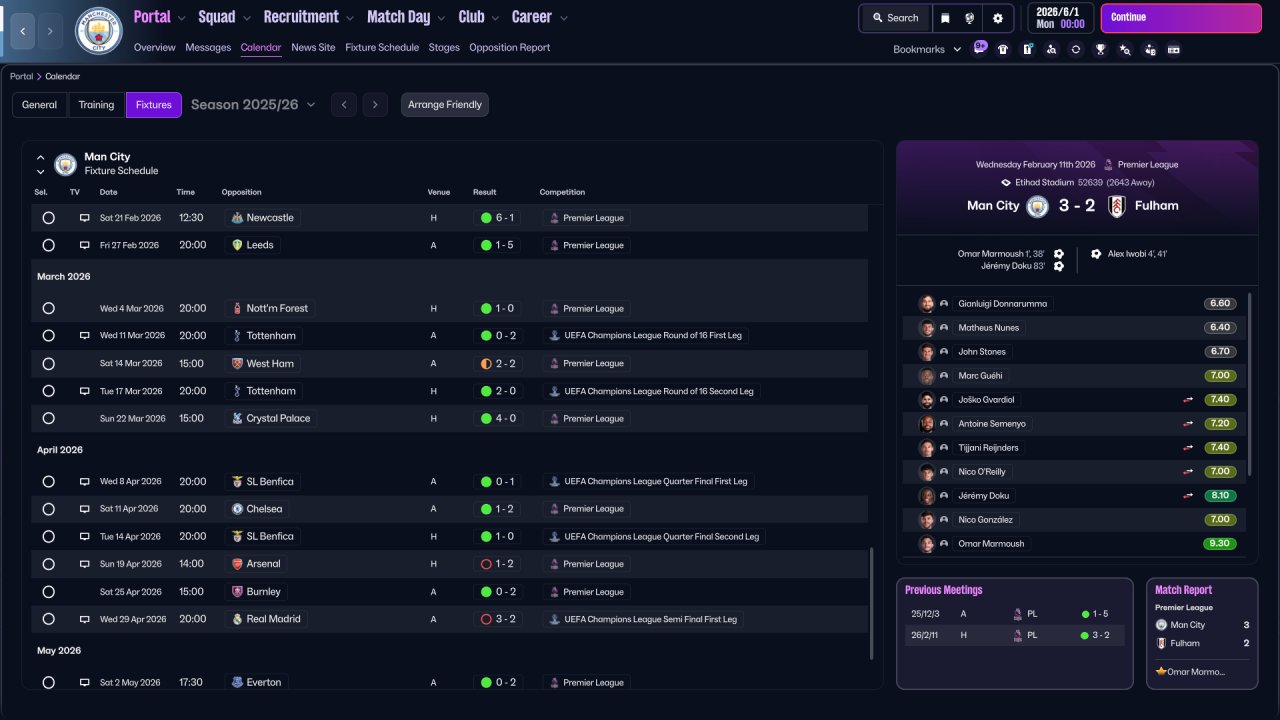This screenshot has height=720, width=1280.
Task: Select the Nott'm Forest fixture radio button
Action: [x=48, y=308]
